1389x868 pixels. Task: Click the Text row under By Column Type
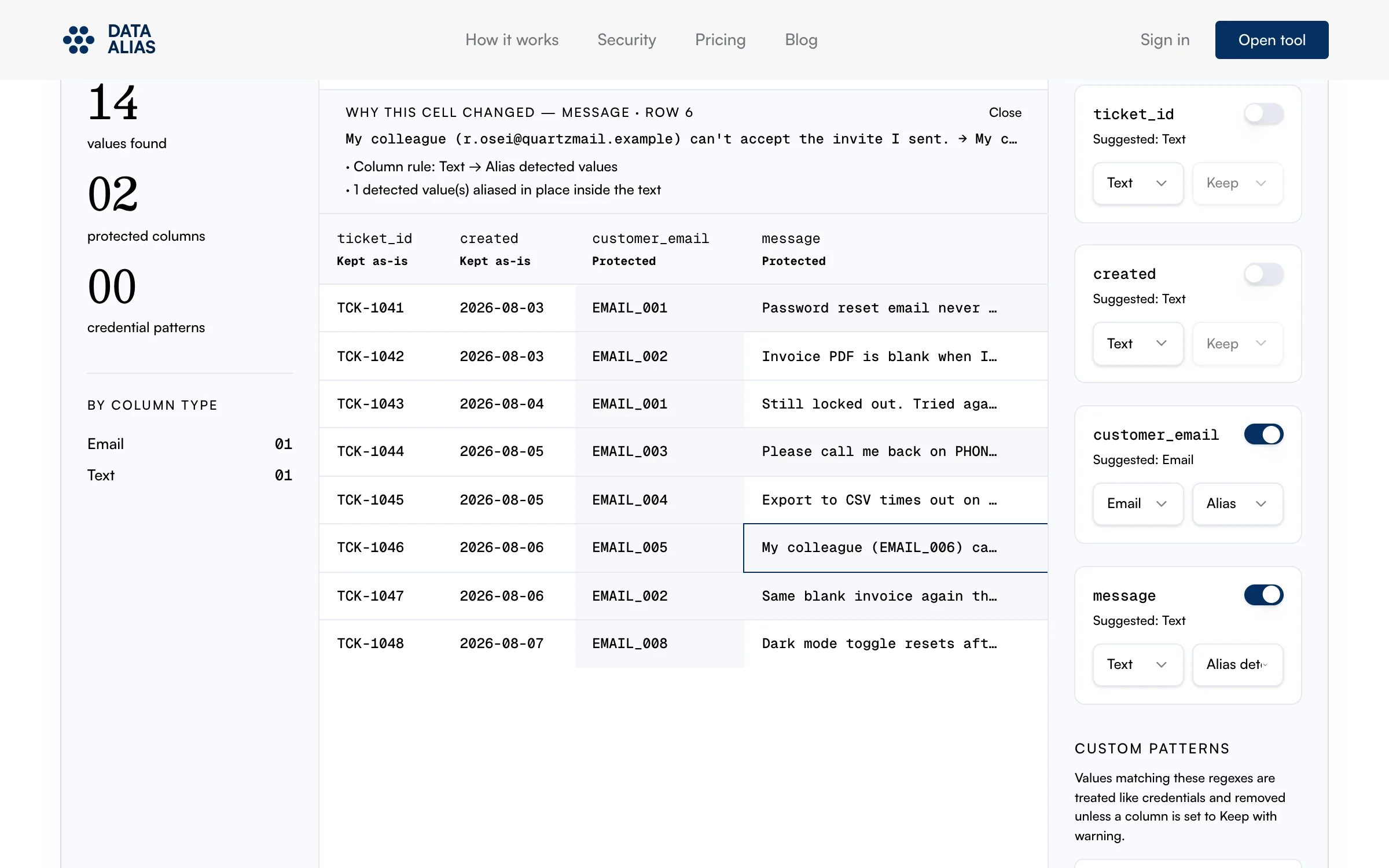pos(189,475)
